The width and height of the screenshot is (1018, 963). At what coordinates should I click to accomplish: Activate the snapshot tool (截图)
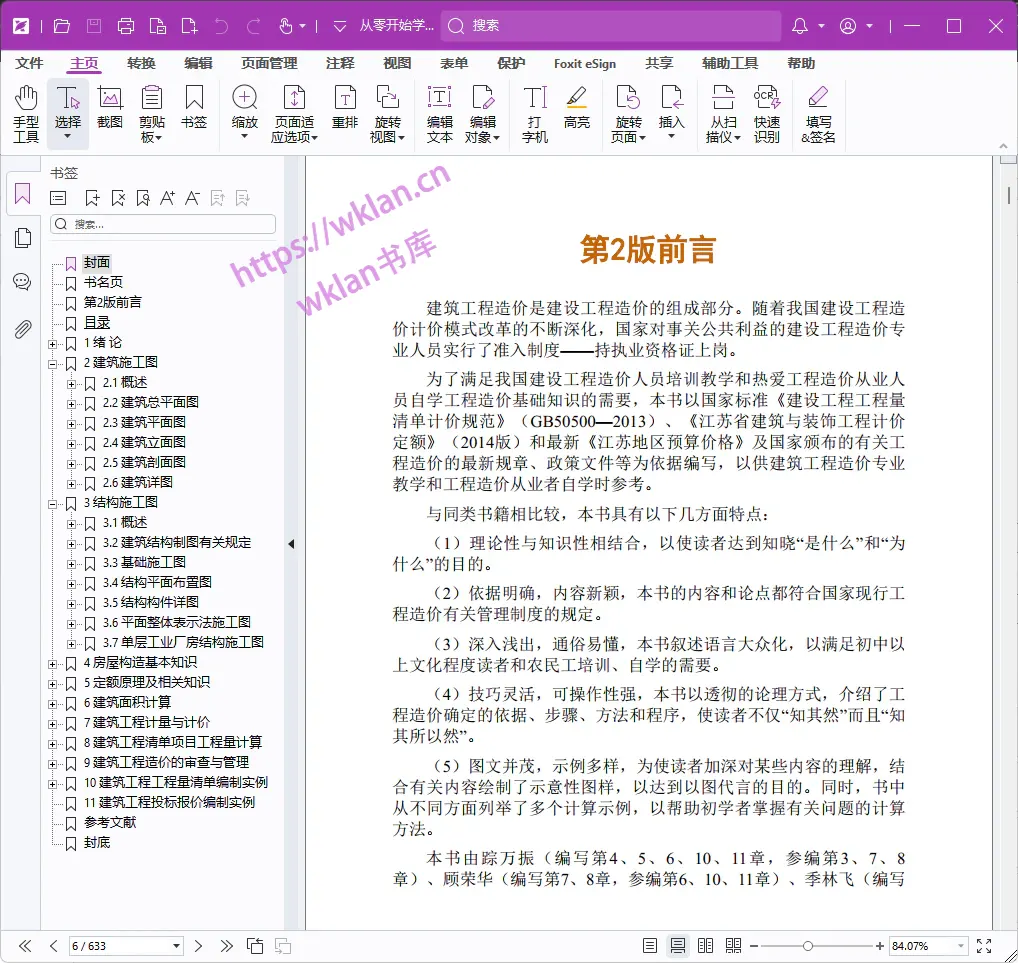tap(110, 108)
